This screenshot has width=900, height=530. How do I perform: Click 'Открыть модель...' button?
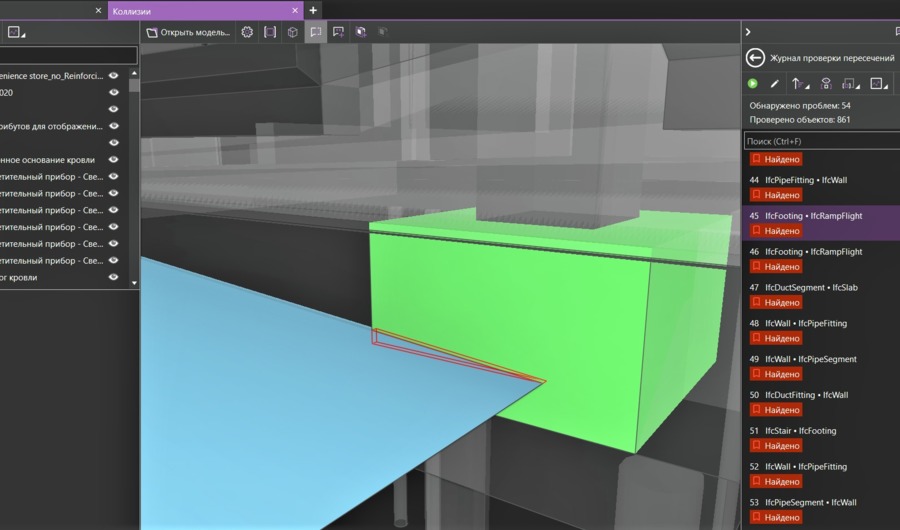tap(189, 32)
